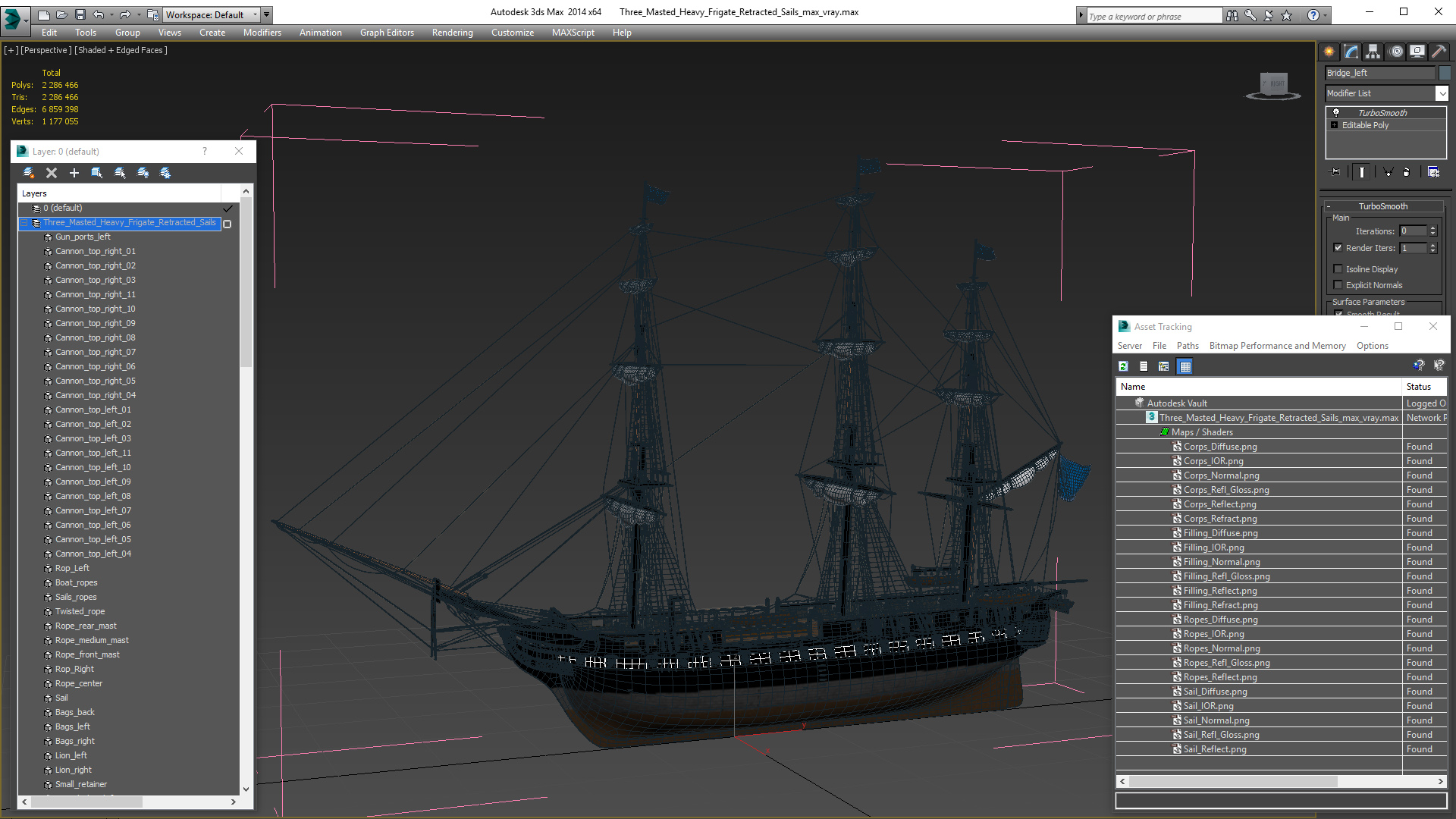
Task: Collapse the Three_Masted_Heavy_Frigate layer tree
Action: pyautogui.click(x=24, y=223)
